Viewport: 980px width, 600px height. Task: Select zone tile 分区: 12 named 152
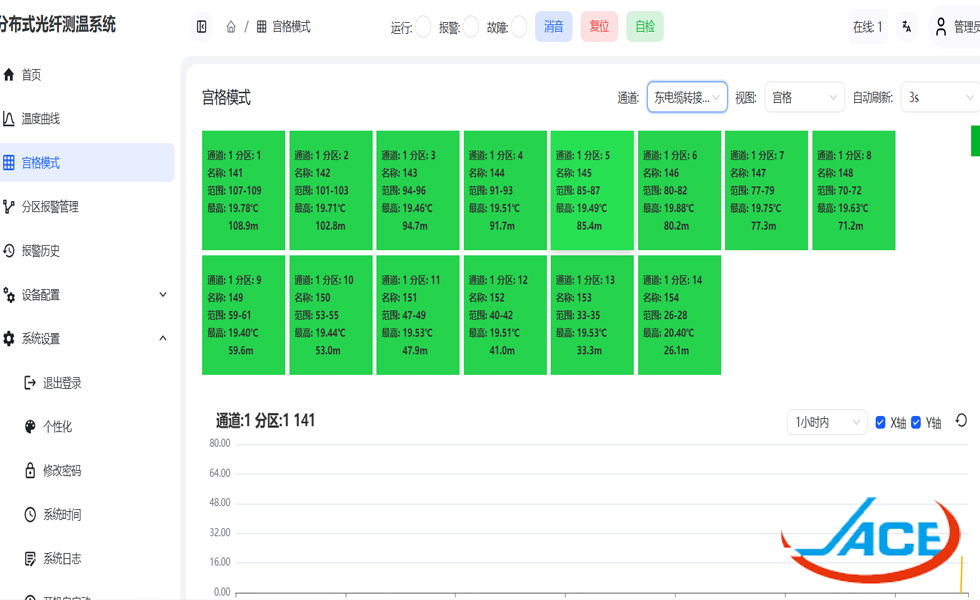pos(506,315)
